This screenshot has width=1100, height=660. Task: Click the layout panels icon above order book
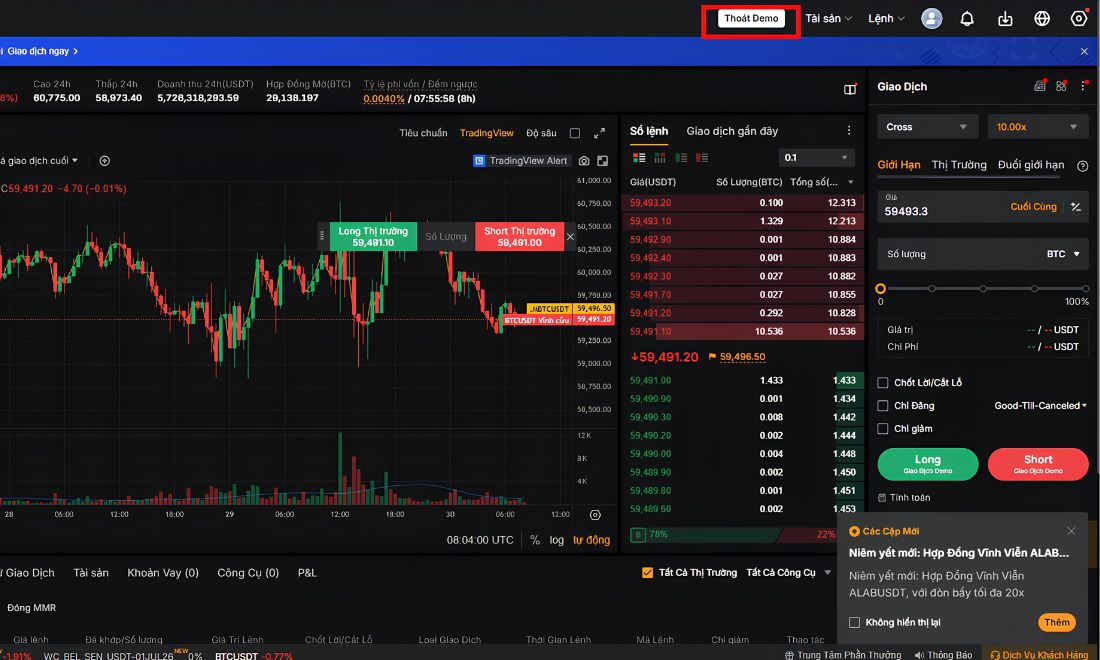[x=850, y=89]
